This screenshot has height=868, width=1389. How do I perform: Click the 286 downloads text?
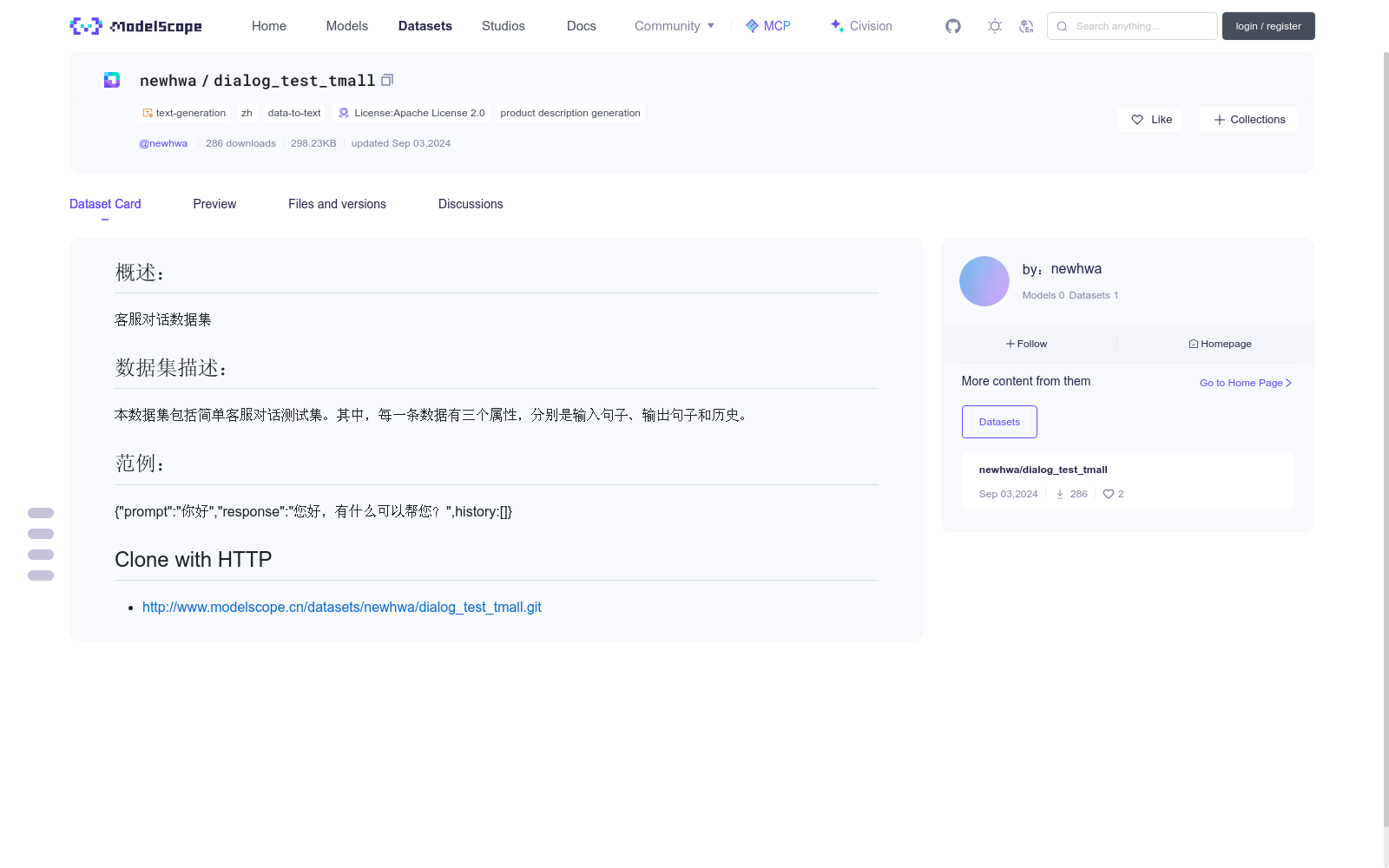click(x=240, y=143)
